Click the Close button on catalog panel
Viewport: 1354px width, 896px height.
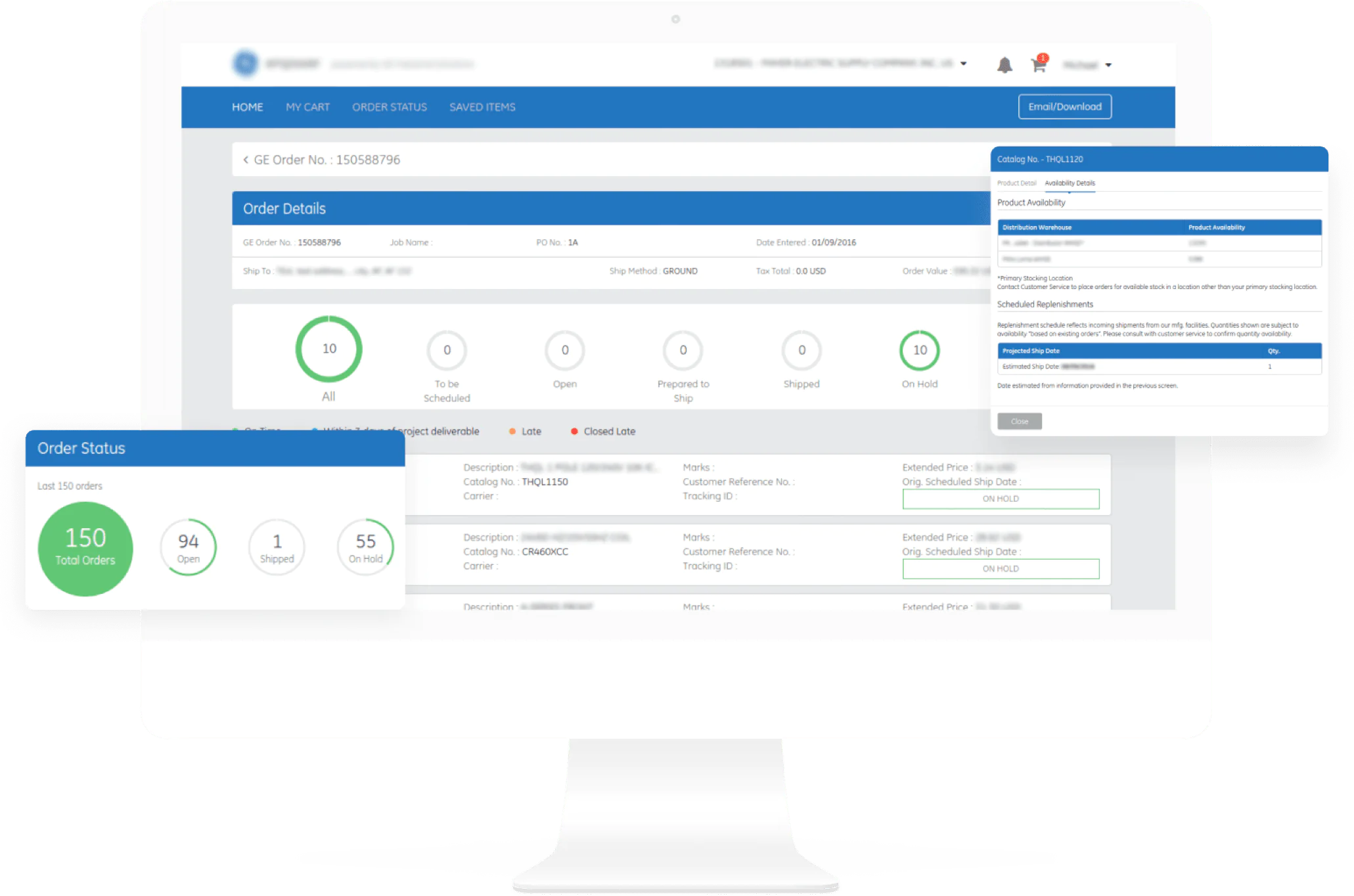point(1020,418)
